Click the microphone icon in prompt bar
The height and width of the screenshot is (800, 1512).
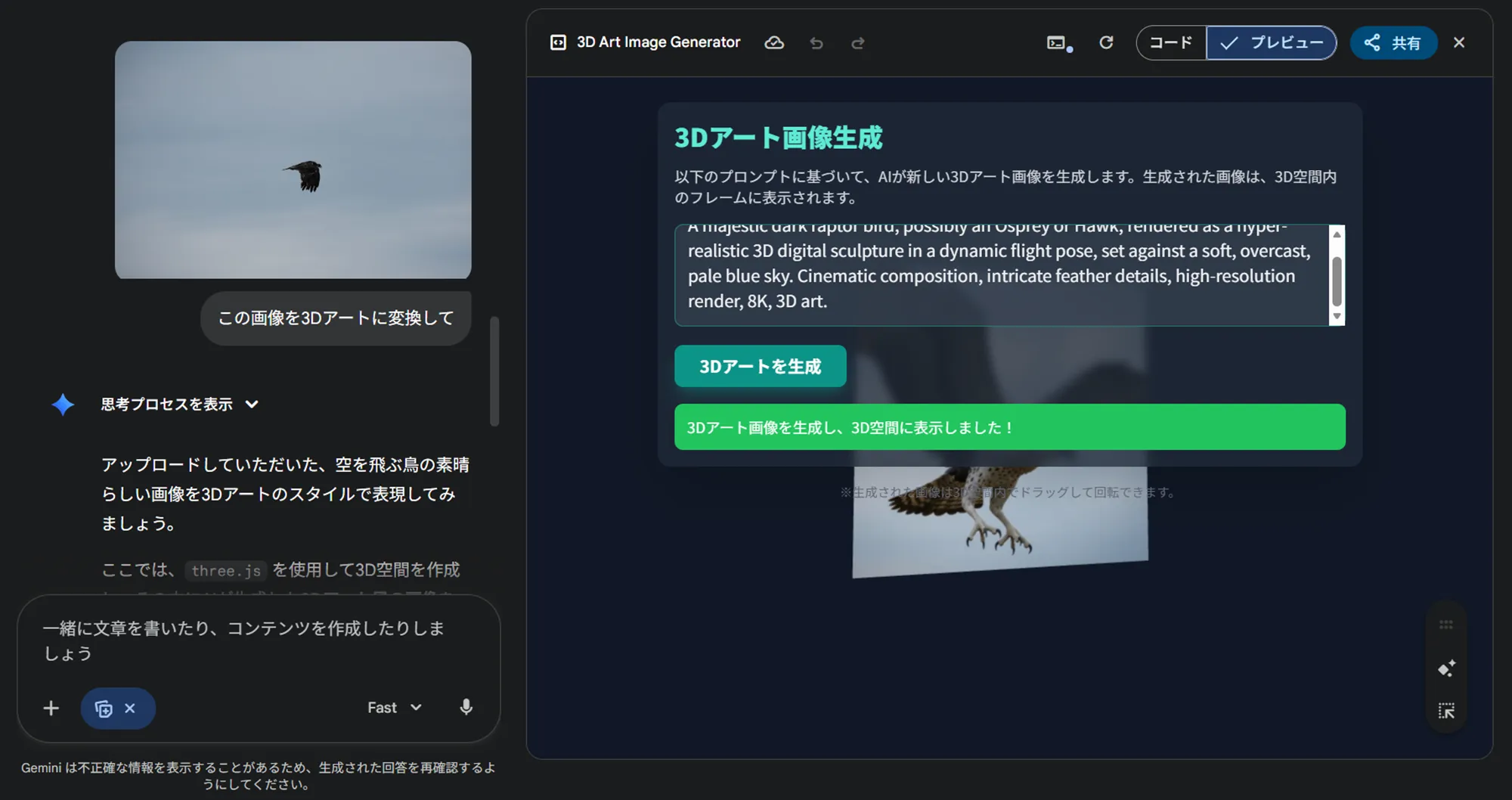coord(465,708)
